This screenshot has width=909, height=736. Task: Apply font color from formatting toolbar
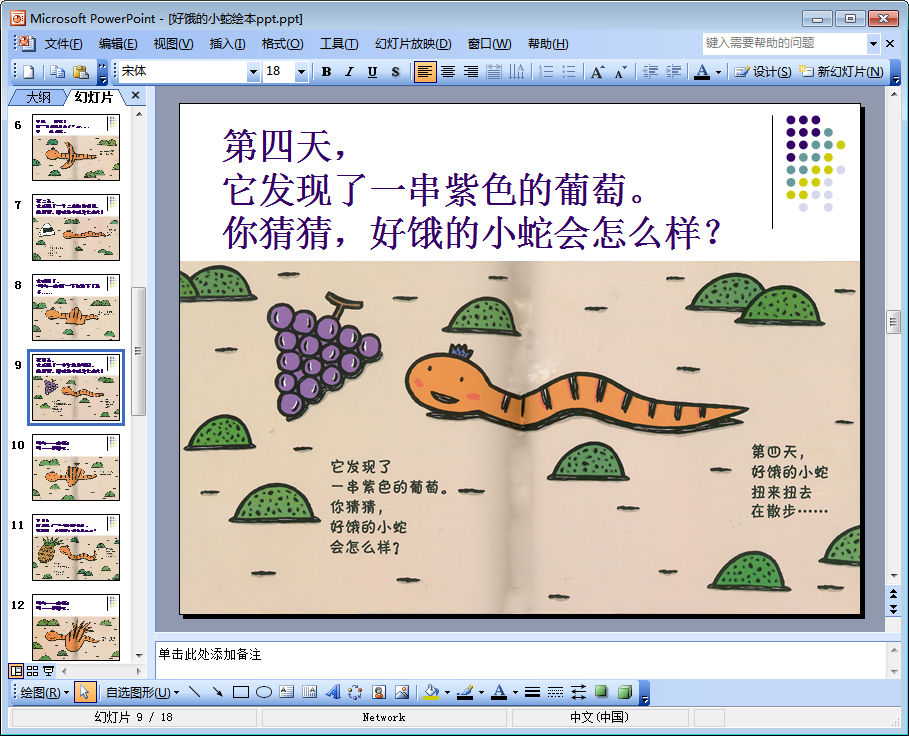(702, 72)
